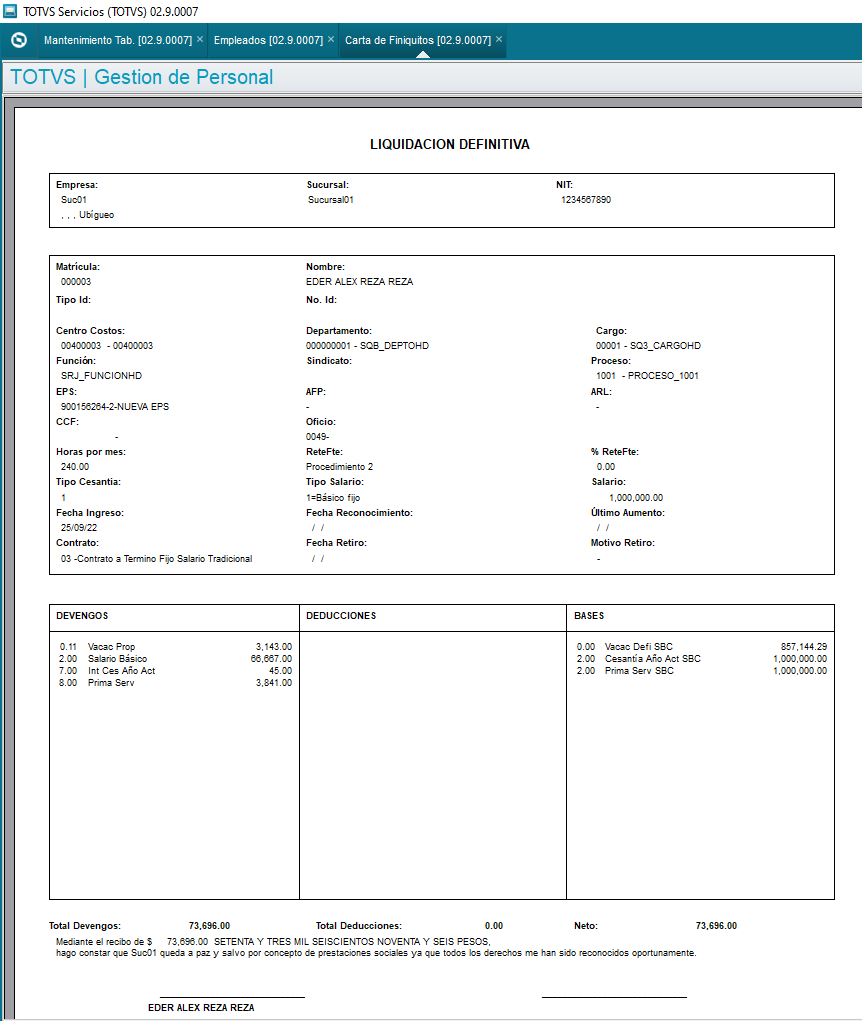Click the Sucursal01 value

pos(331,200)
